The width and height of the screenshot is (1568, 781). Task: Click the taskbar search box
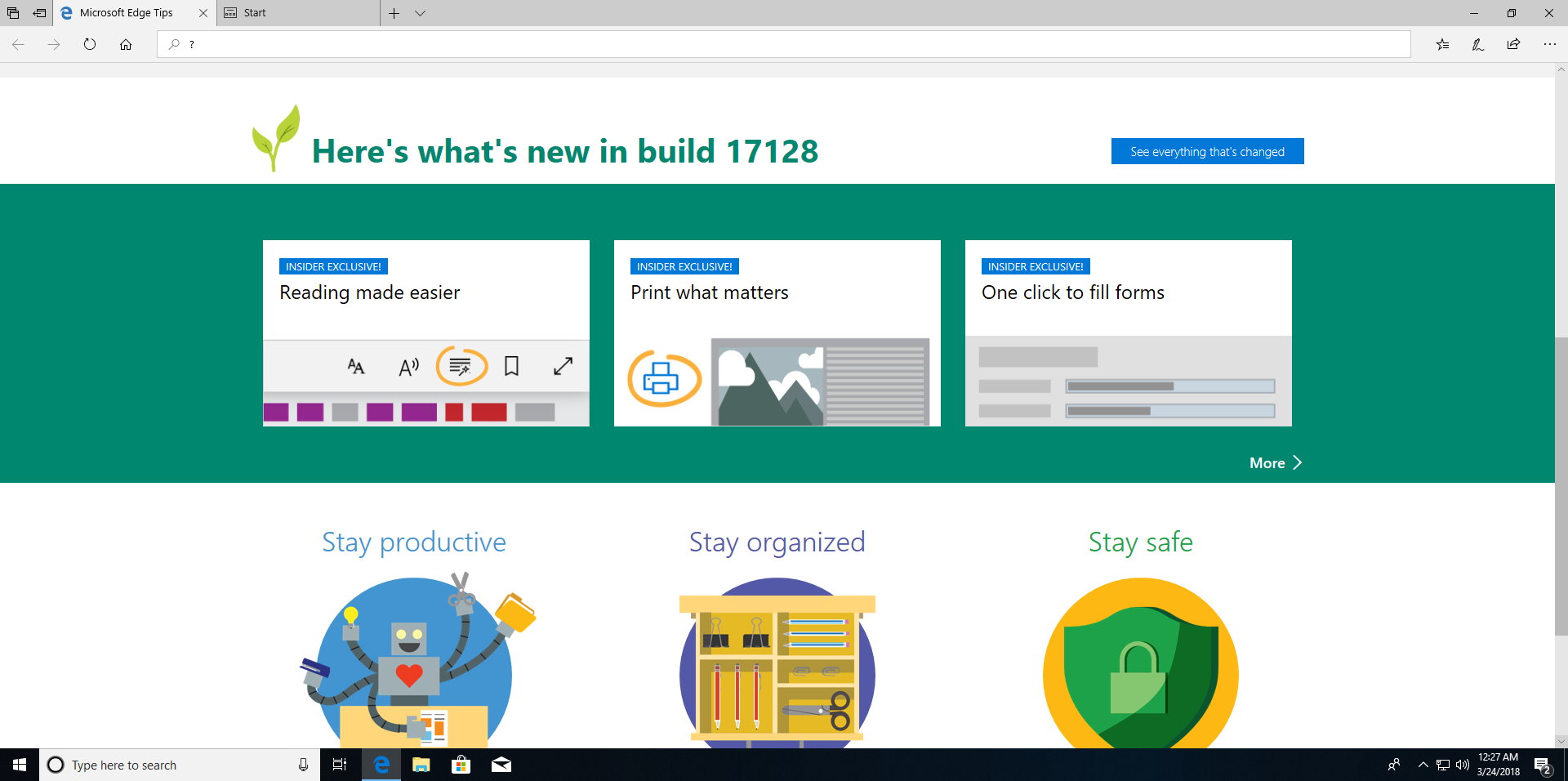pyautogui.click(x=180, y=765)
